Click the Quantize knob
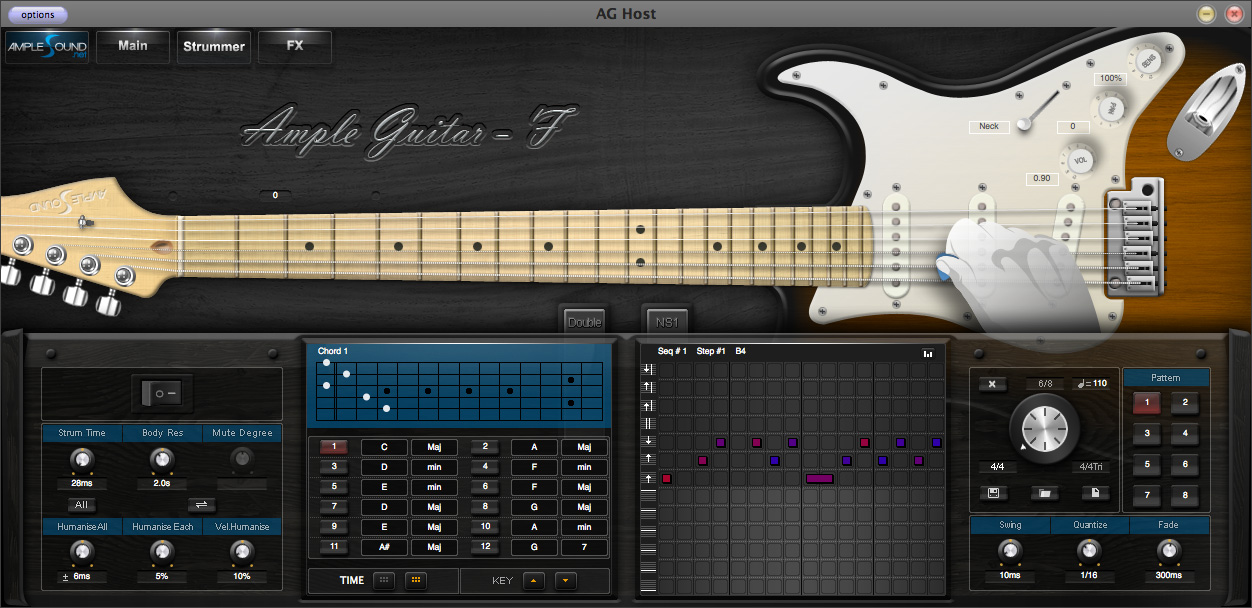This screenshot has width=1252, height=608. [1089, 550]
